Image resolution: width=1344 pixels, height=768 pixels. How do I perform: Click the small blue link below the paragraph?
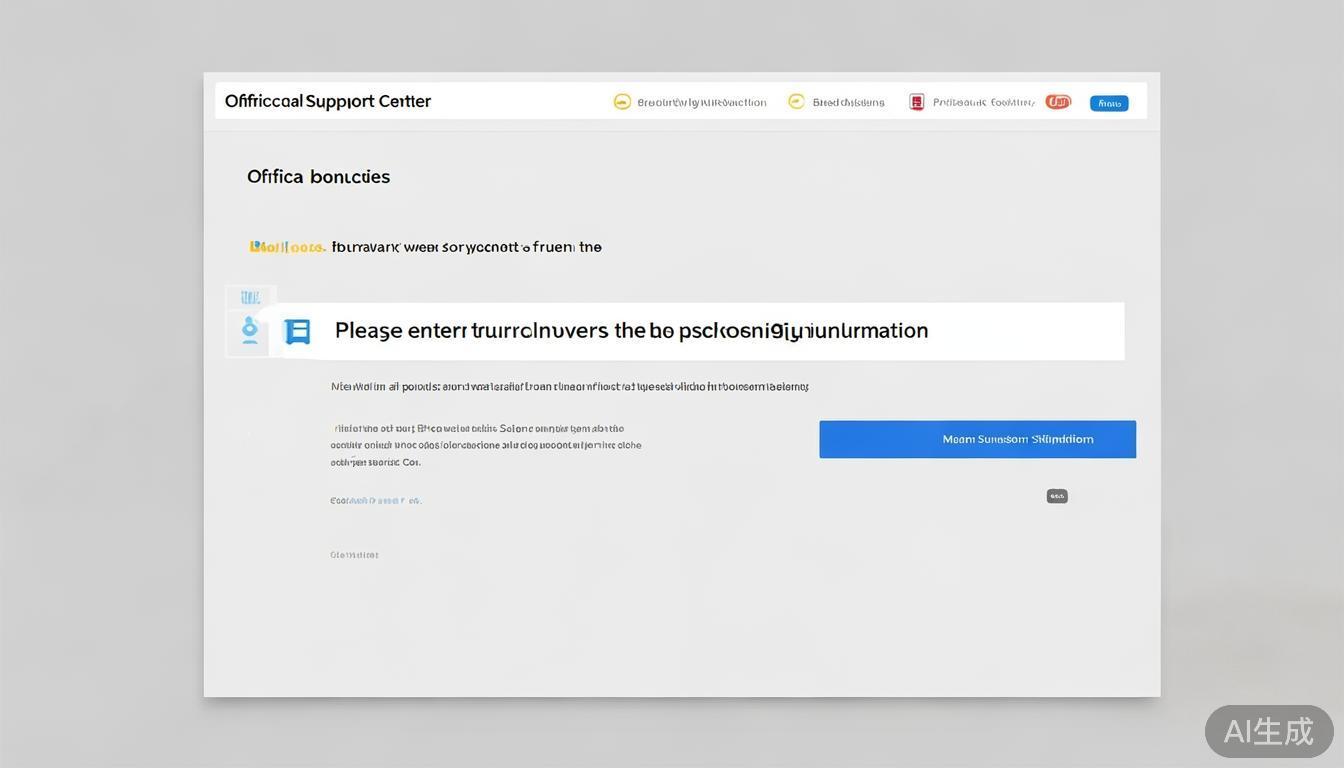click(x=376, y=501)
